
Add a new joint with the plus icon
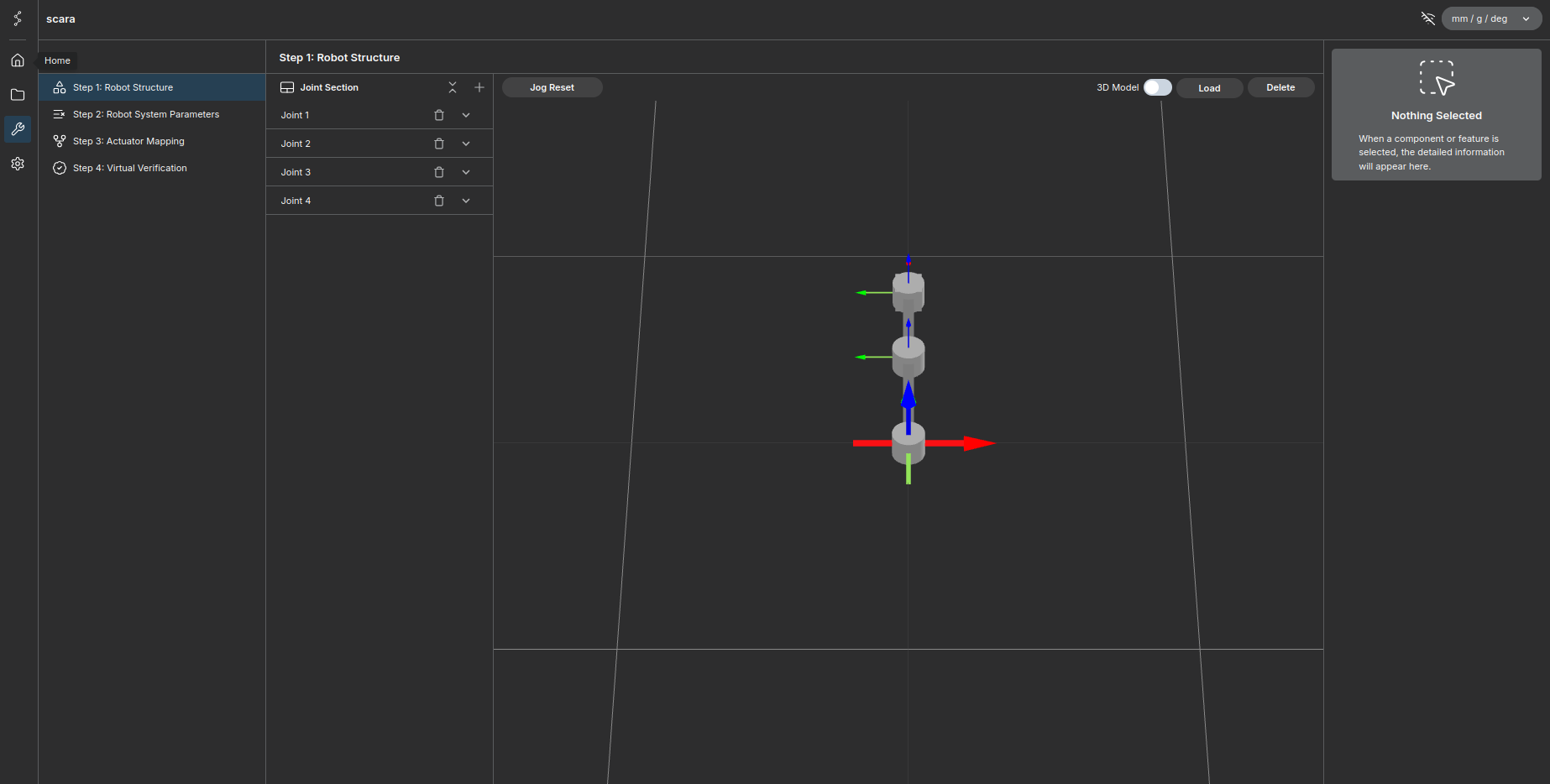point(479,87)
